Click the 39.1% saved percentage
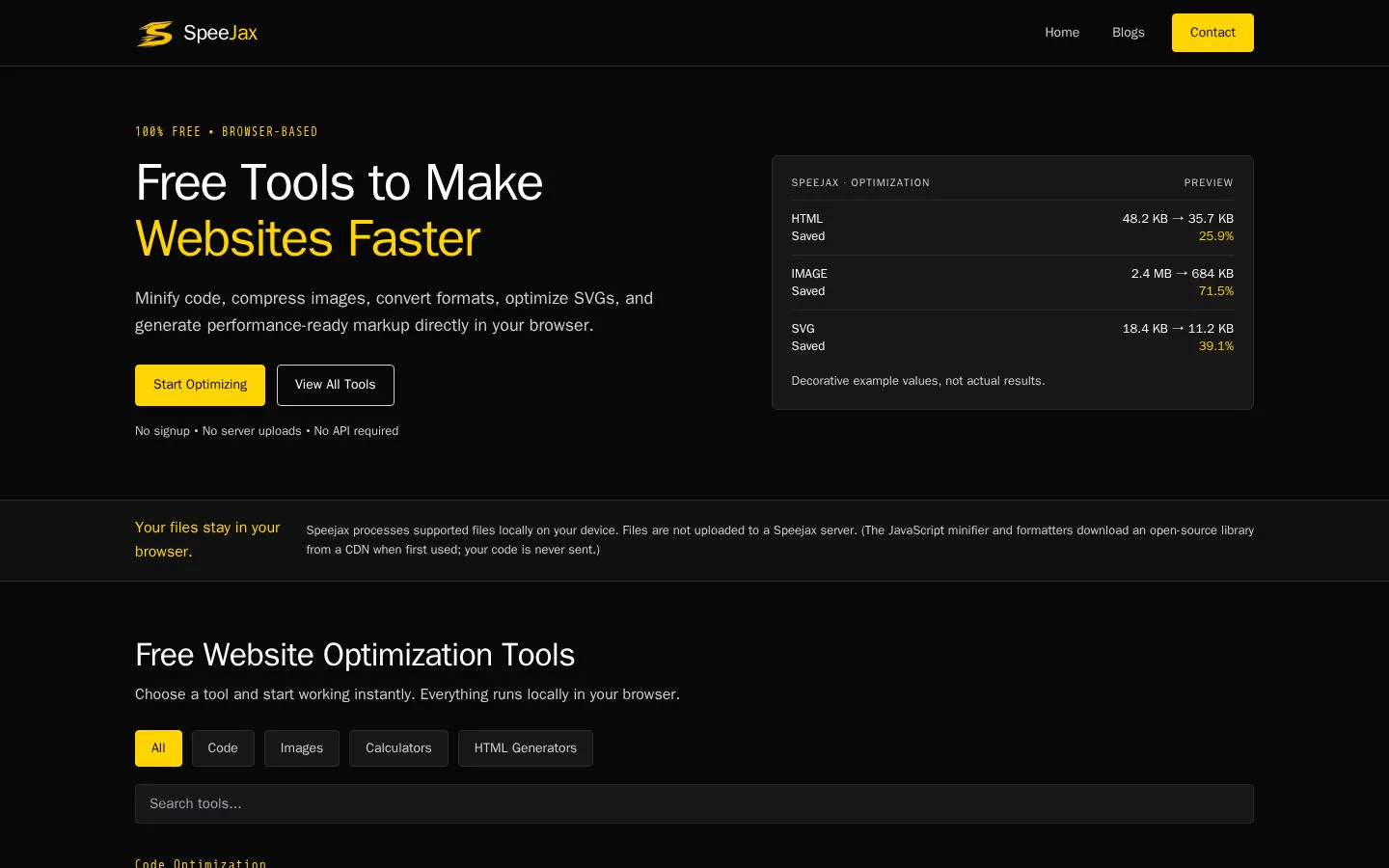Viewport: 1389px width, 868px height. click(1216, 346)
